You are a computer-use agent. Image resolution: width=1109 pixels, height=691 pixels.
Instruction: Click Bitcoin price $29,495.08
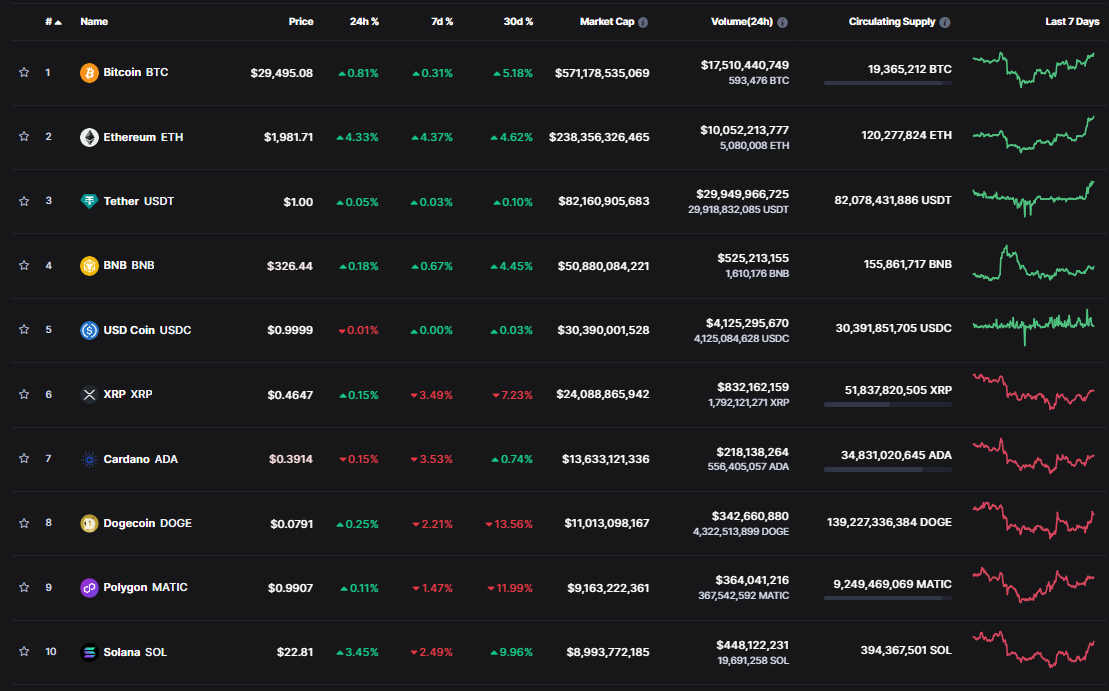click(x=281, y=73)
